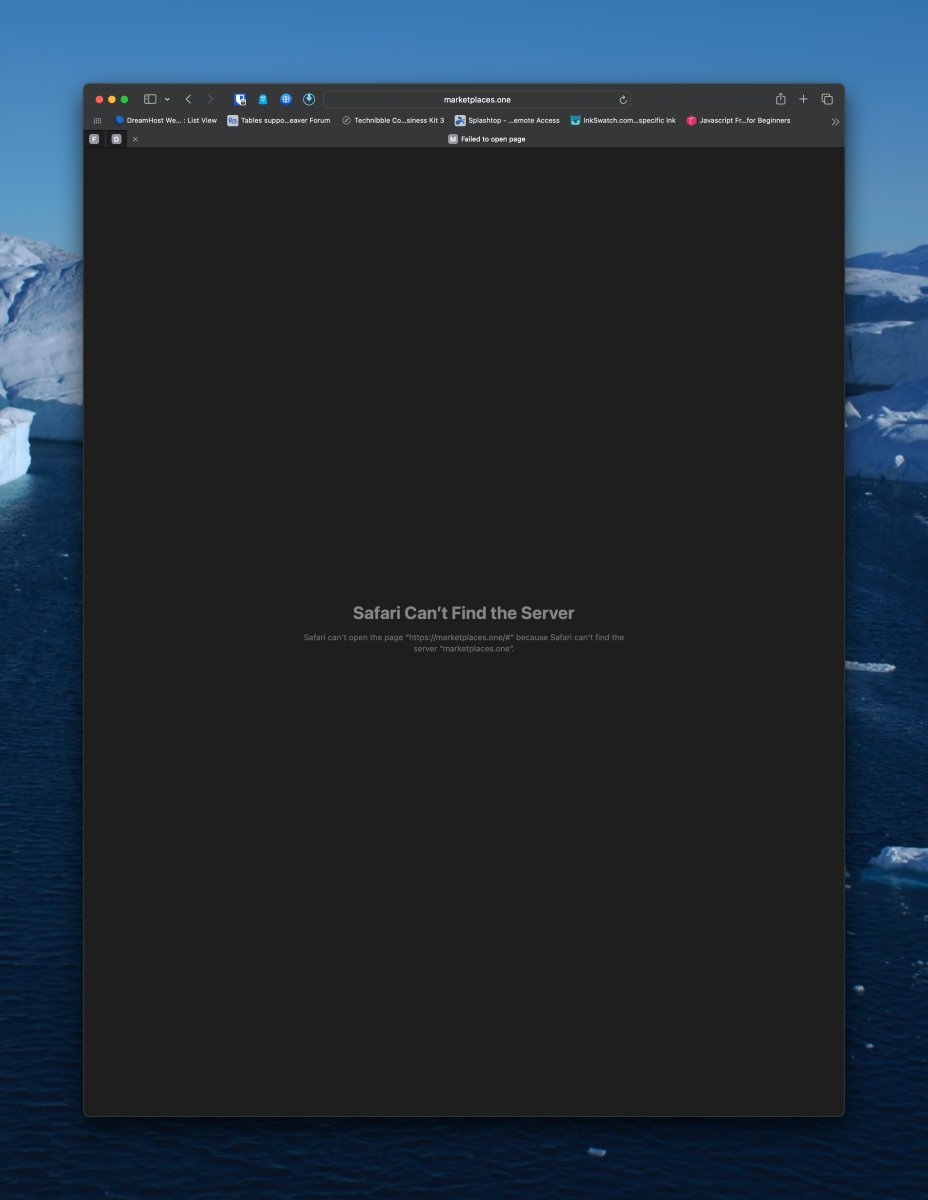
Task: Reload the page with the refresh icon
Action: tap(623, 100)
